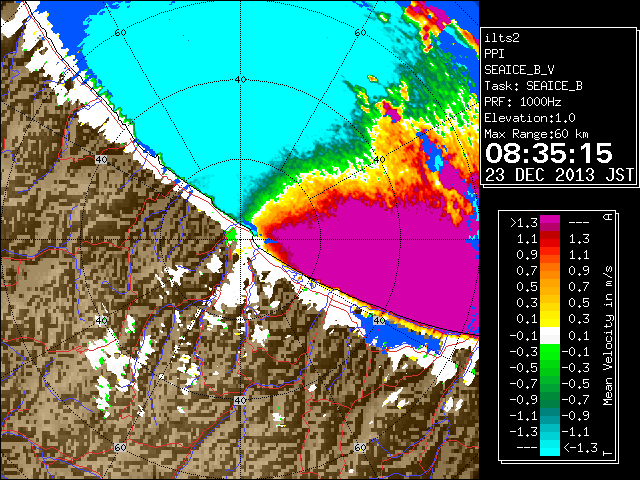Click the blue patch inside the orange echo region
This screenshot has height=480, width=640.
(x=429, y=151)
